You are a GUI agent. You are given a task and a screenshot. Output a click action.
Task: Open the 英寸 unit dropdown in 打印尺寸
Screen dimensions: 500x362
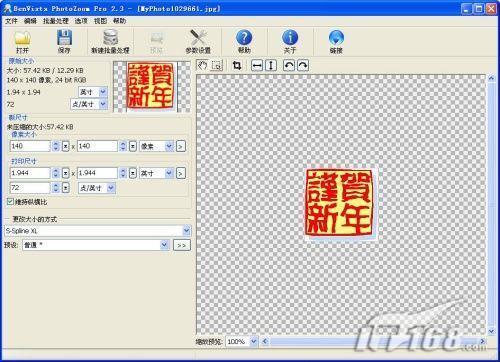click(x=169, y=173)
